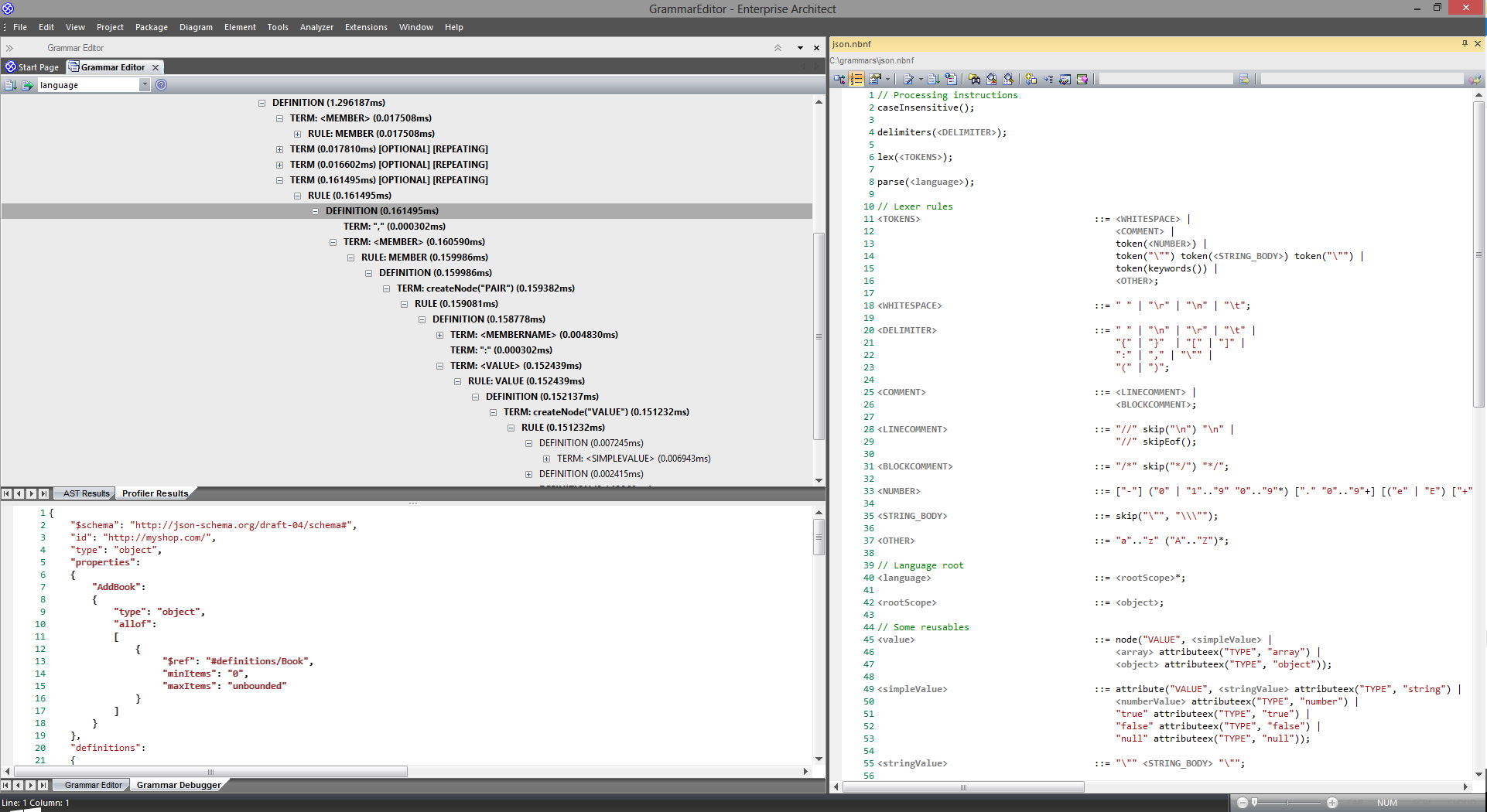
Task: Click the zoom slider in the status bar
Action: coord(1287,803)
